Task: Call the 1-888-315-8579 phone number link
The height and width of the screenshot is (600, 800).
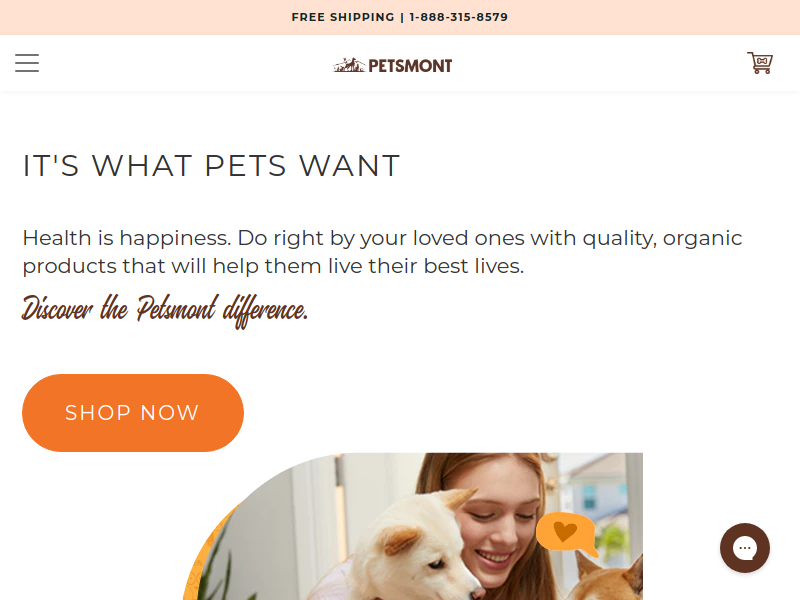Action: coord(459,17)
